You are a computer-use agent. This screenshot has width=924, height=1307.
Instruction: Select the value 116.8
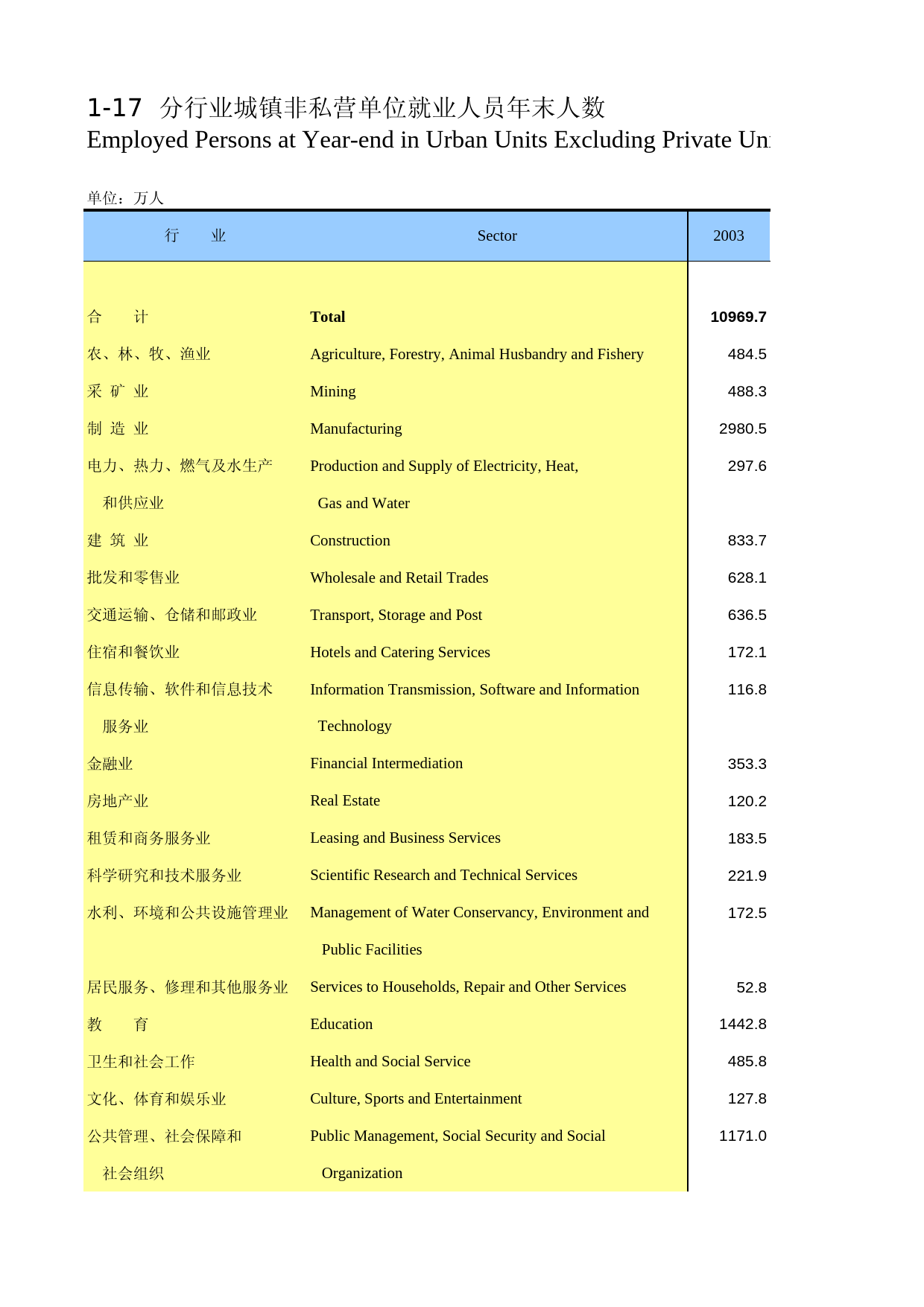coord(747,689)
